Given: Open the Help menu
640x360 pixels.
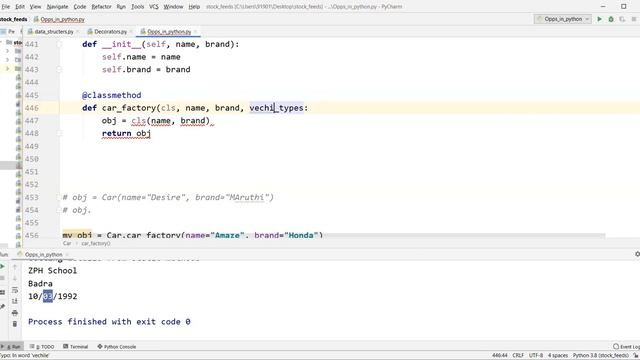Looking at the screenshot, I should [194, 7].
